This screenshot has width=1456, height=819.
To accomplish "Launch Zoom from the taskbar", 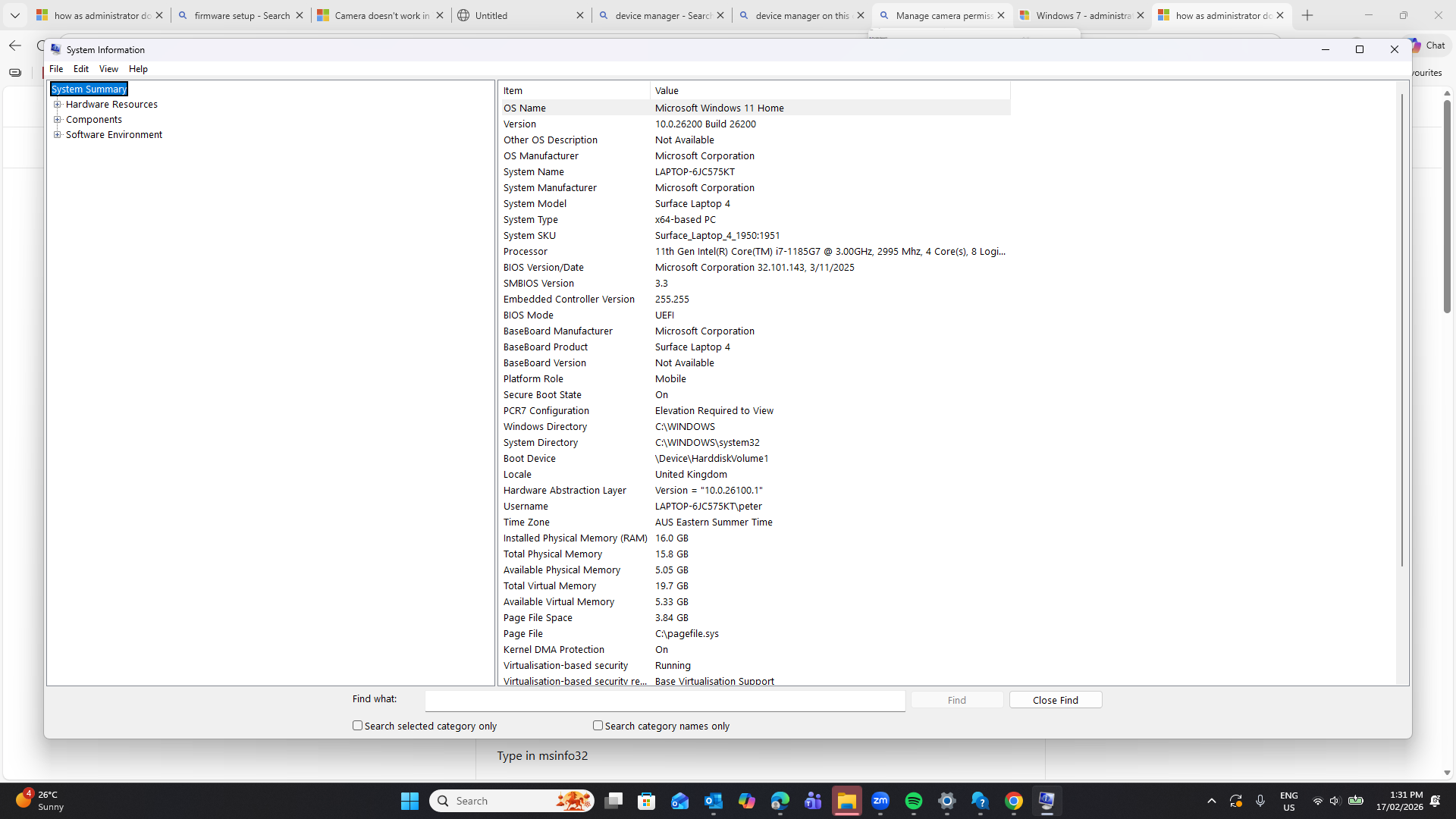I will pos(880,801).
